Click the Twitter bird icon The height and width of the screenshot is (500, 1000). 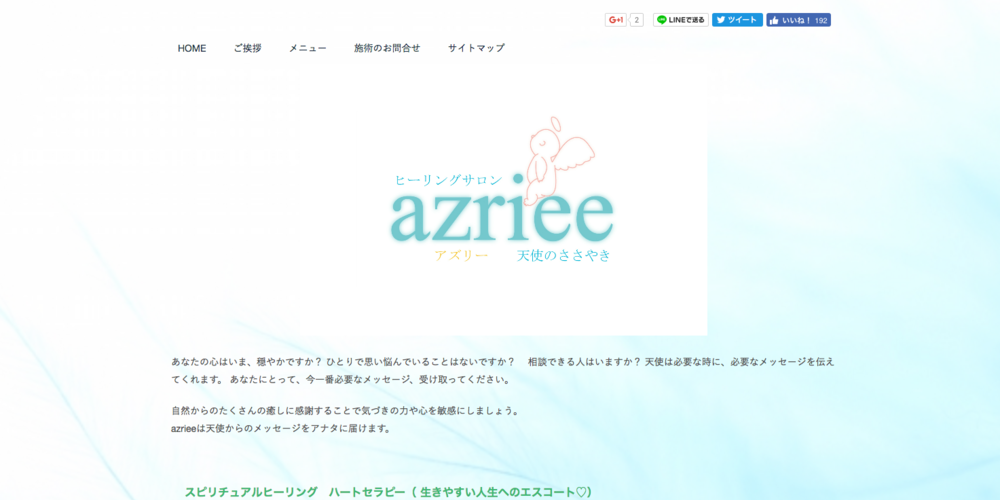721,20
